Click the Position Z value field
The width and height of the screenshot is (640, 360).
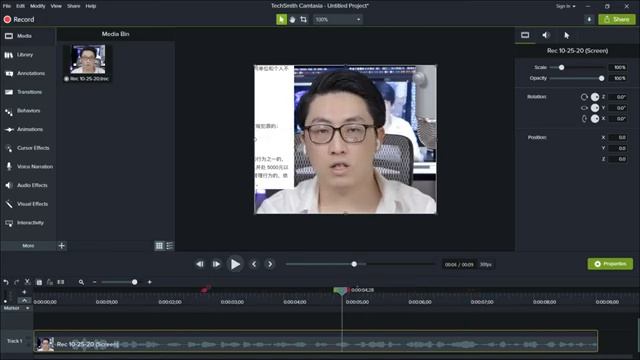pyautogui.click(x=618, y=159)
